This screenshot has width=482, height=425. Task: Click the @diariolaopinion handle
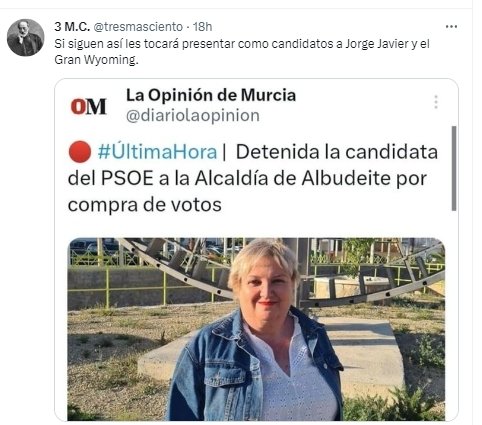(193, 115)
